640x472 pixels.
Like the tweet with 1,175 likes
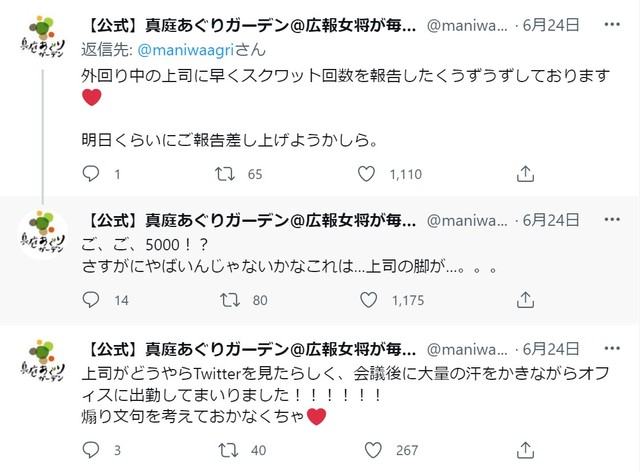coord(367,299)
